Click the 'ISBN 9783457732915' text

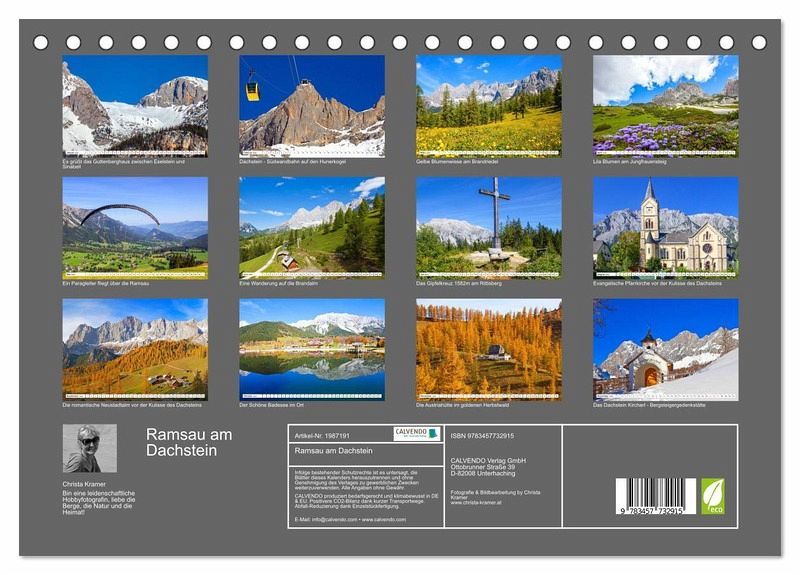click(x=482, y=436)
